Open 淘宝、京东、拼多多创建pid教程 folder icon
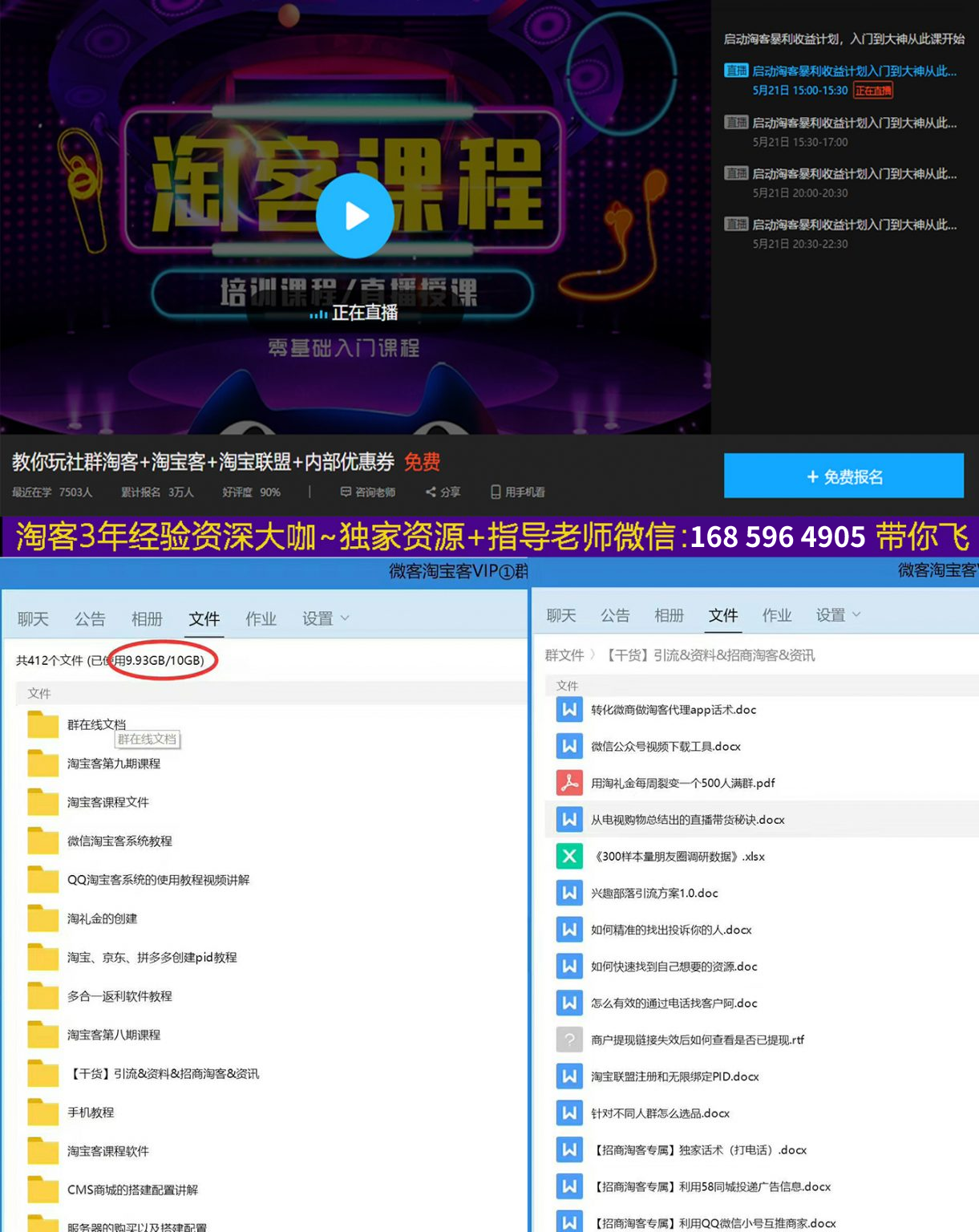 pyautogui.click(x=42, y=958)
